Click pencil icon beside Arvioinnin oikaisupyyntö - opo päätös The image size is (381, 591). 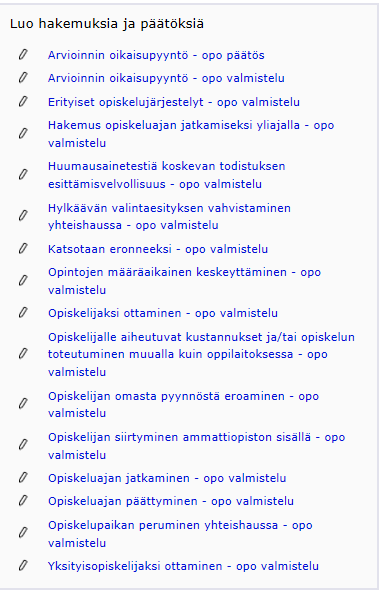pyautogui.click(x=23, y=55)
